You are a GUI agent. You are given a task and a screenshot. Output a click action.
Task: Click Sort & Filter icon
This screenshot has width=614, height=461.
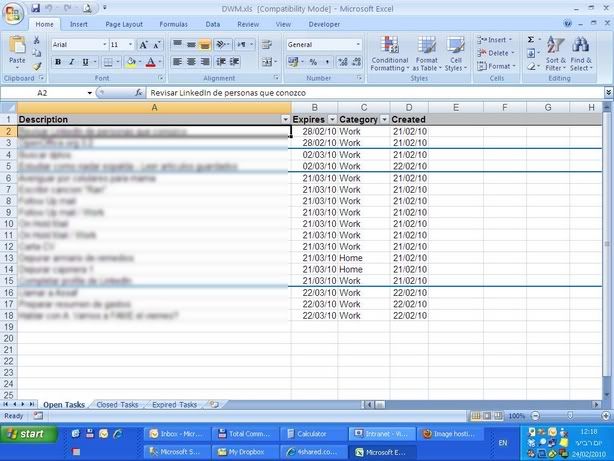556,54
